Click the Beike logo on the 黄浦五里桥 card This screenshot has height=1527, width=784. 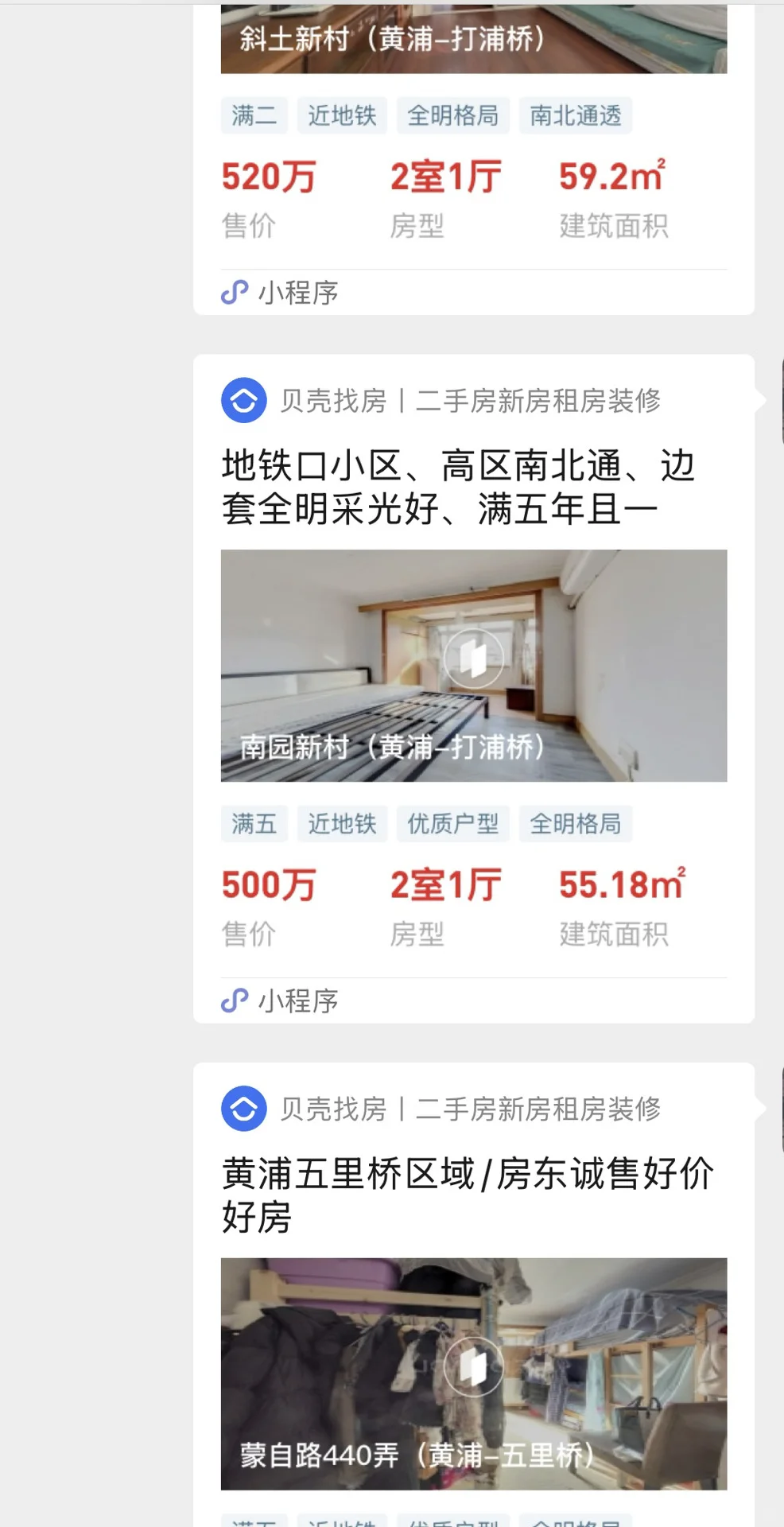pyautogui.click(x=243, y=1108)
